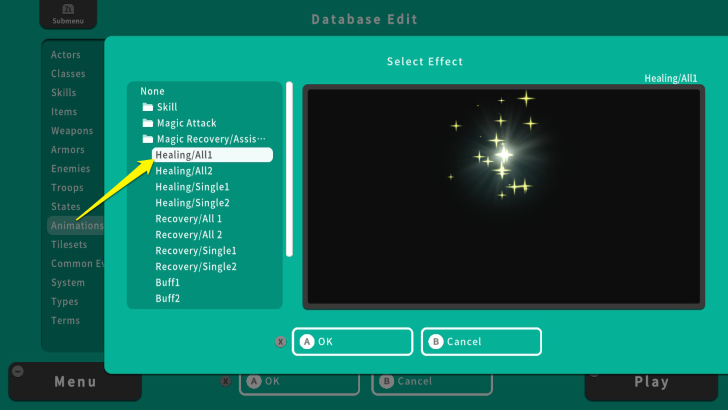The width and height of the screenshot is (728, 410).
Task: Click the Play button
Action: click(x=651, y=384)
